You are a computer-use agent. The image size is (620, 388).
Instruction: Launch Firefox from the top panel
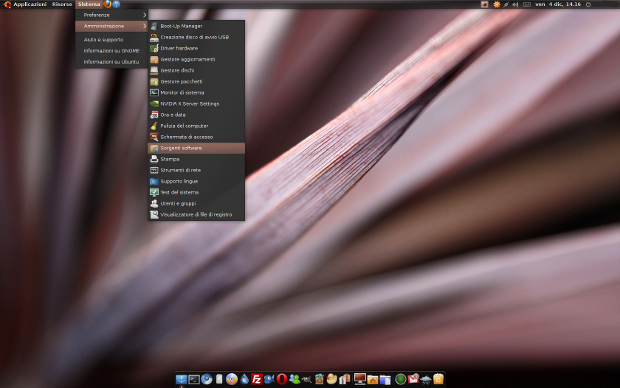(108, 4)
